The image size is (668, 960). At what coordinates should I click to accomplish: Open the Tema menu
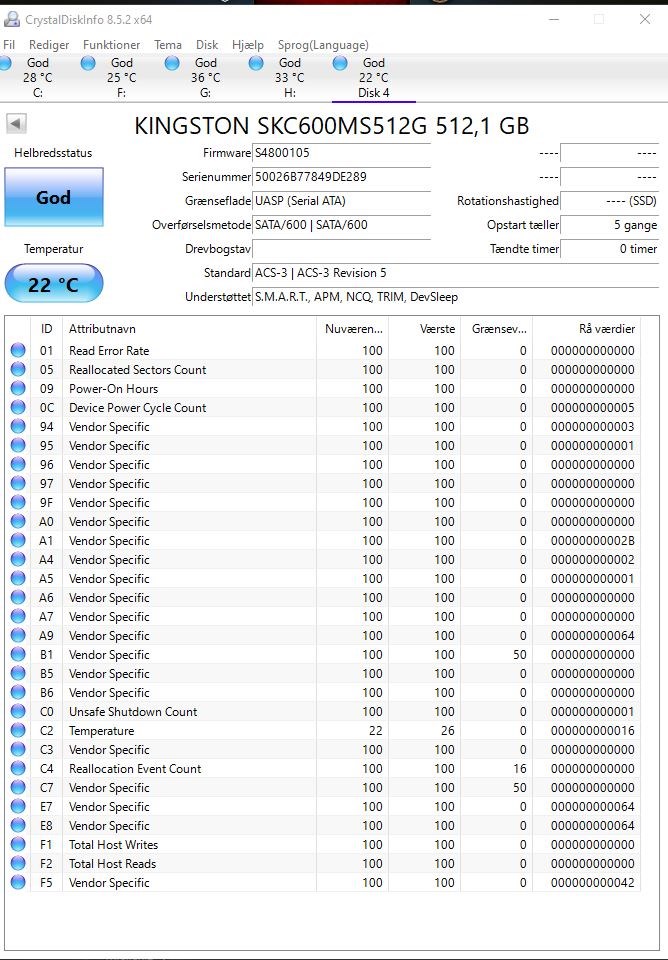tap(168, 45)
